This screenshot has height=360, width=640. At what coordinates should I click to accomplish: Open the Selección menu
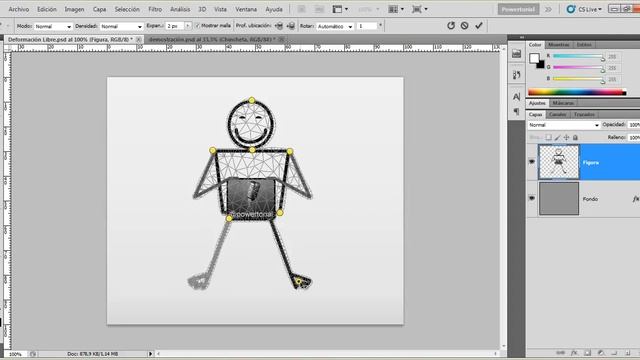tap(127, 9)
